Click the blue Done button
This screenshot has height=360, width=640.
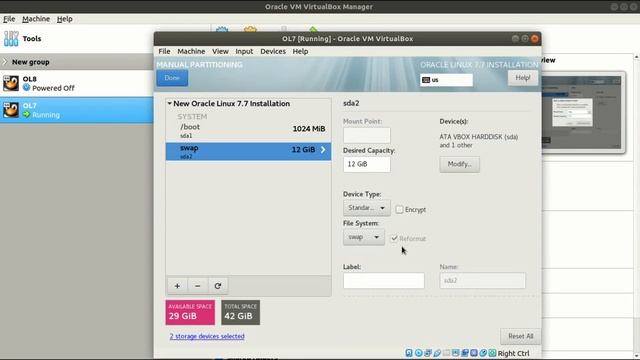click(x=172, y=78)
